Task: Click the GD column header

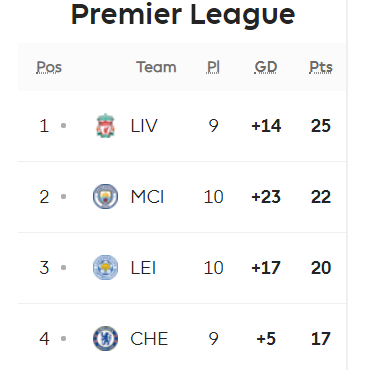Action: [x=266, y=67]
